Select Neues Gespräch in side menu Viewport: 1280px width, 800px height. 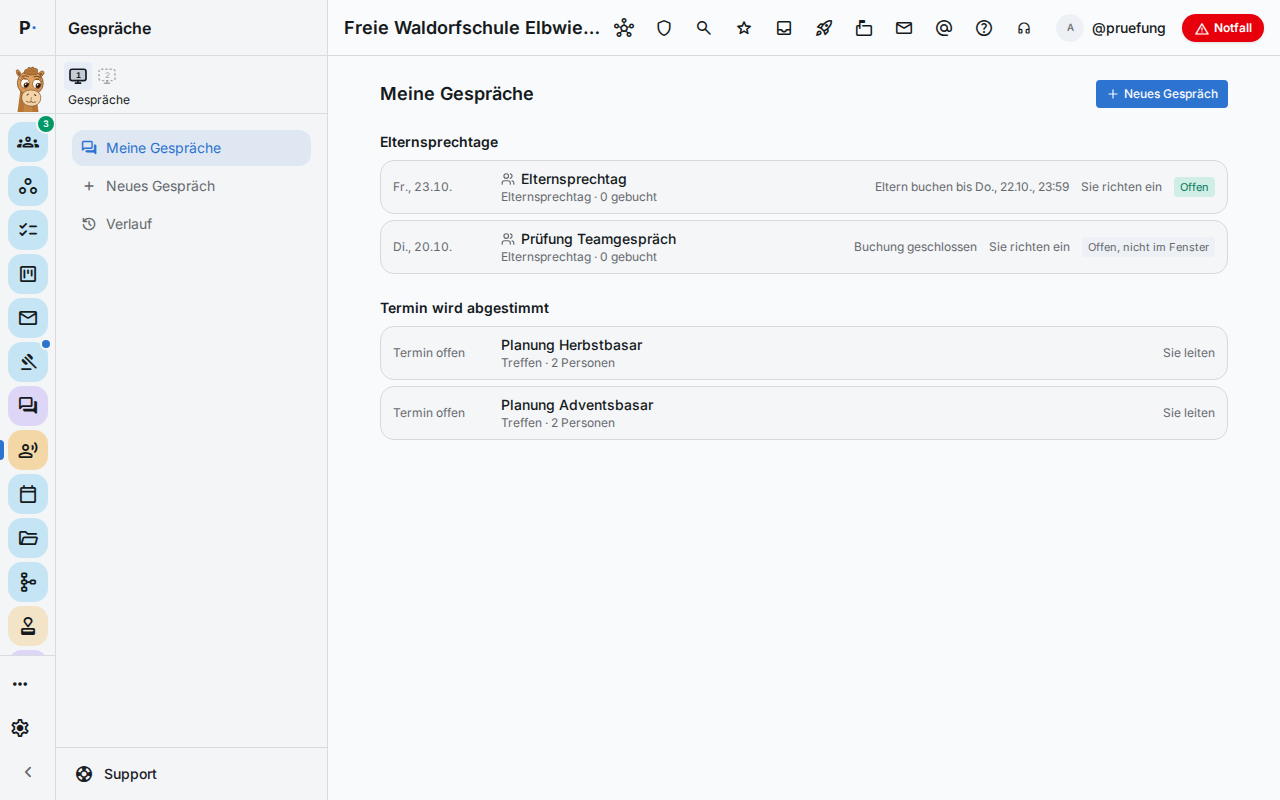tap(191, 186)
